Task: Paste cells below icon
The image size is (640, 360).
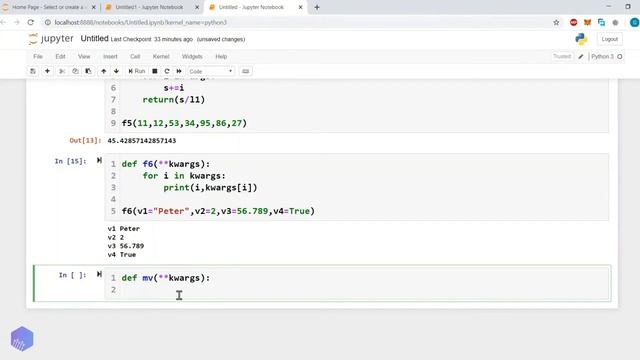Action: 88,71
